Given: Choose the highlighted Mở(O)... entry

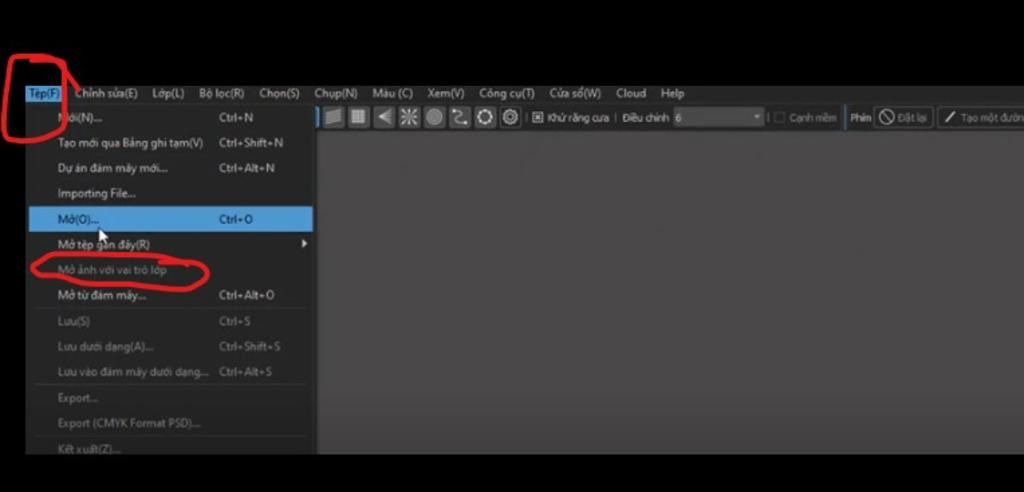Looking at the screenshot, I should (x=170, y=219).
